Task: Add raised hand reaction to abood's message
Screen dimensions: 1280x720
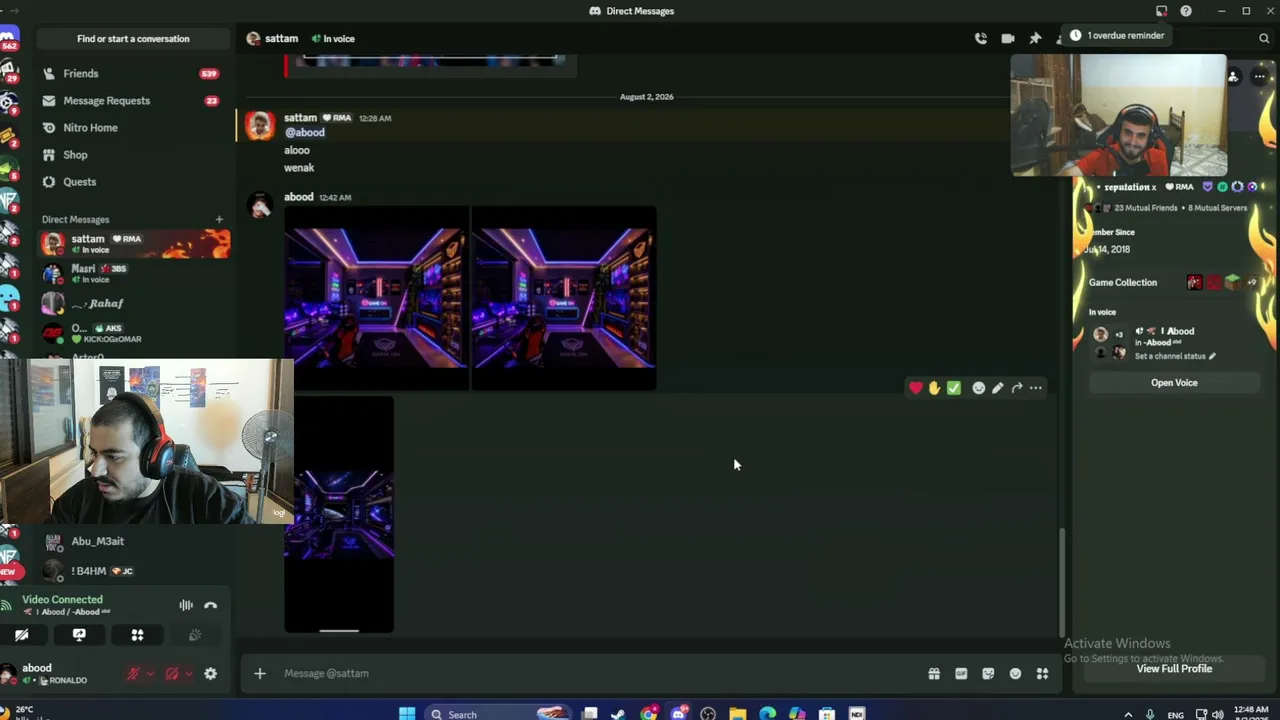Action: pos(934,388)
